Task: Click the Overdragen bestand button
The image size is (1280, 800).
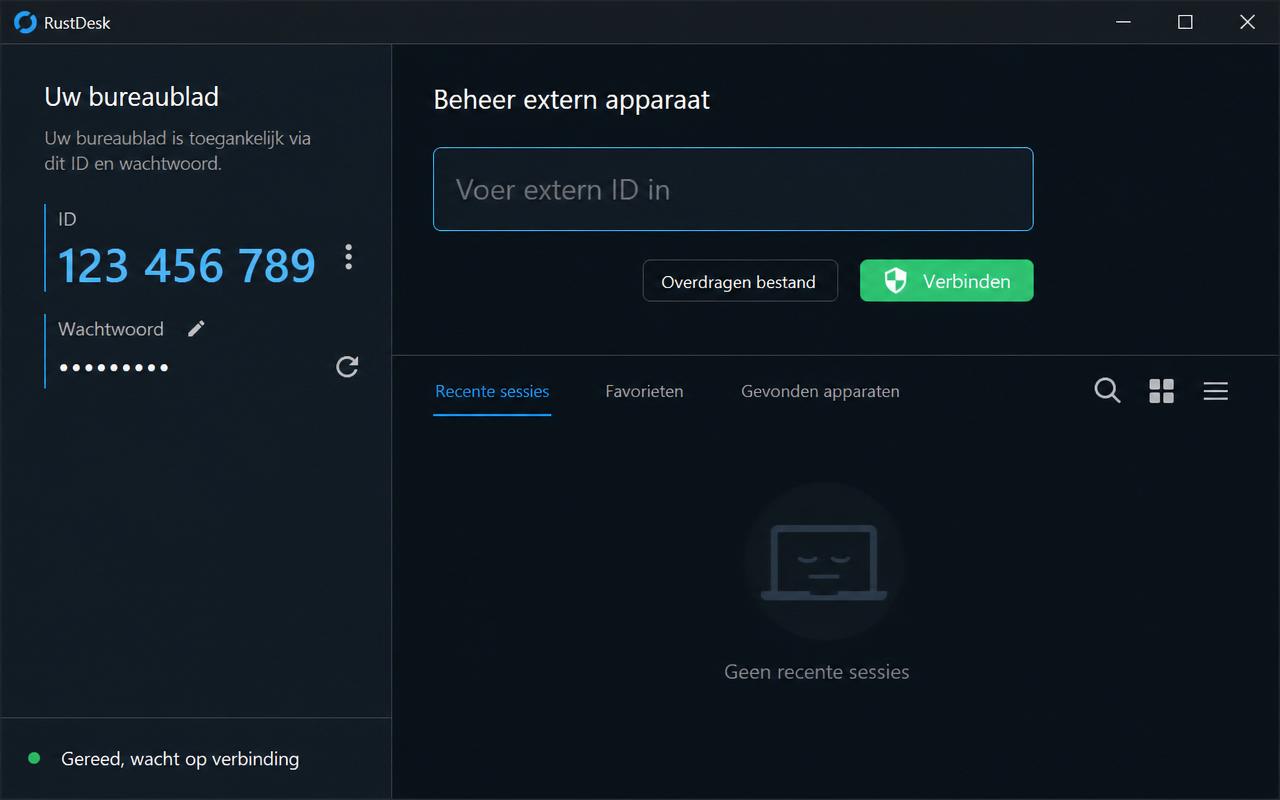Action: click(x=740, y=281)
